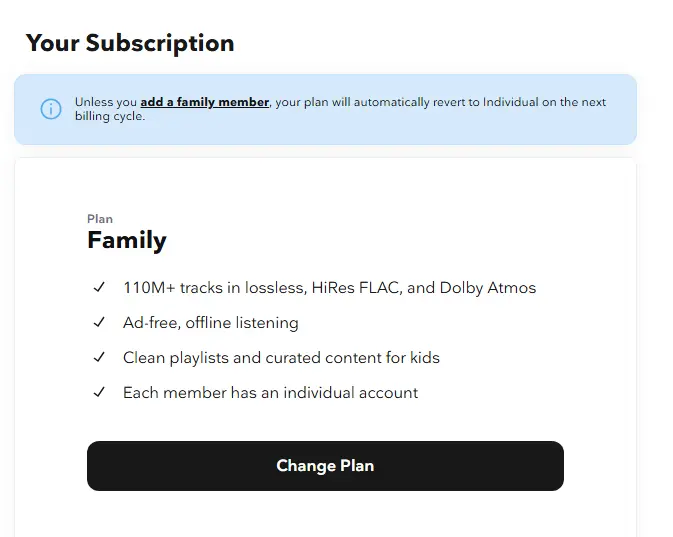Click the small 'Plan' label

pyautogui.click(x=100, y=219)
